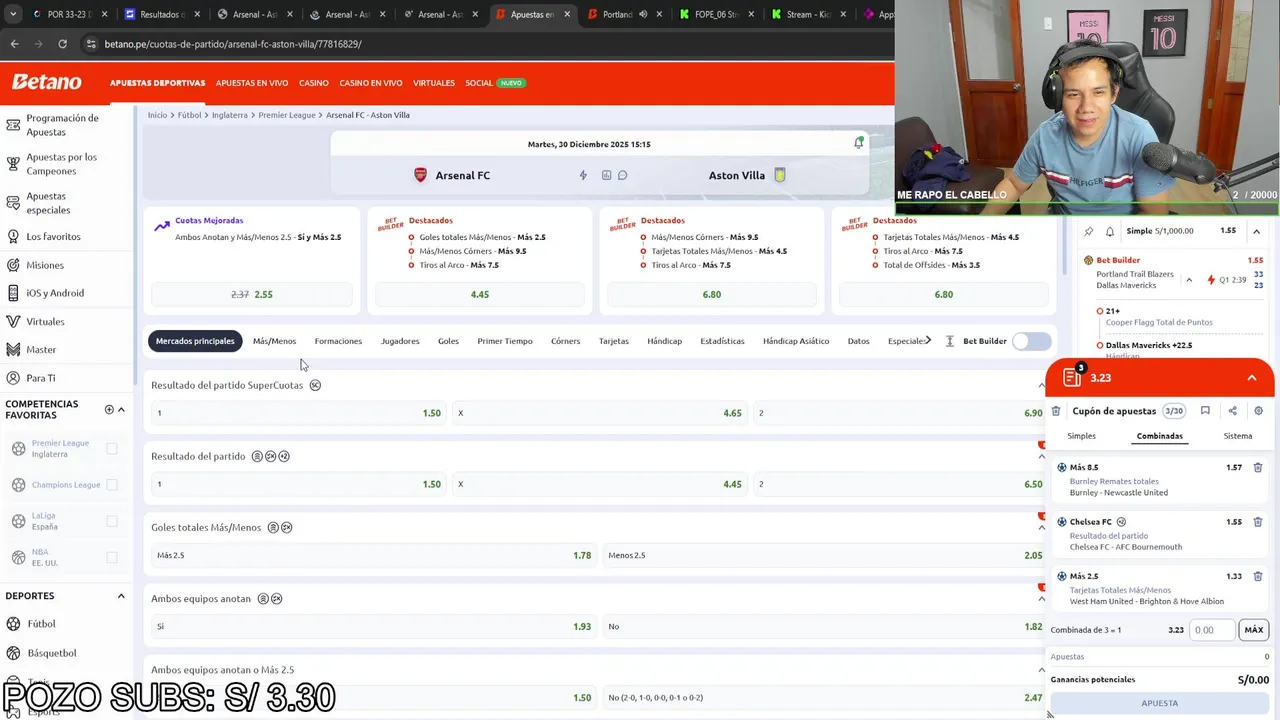Collapse the red 3.23 coupon header
The width and height of the screenshot is (1280, 720).
(x=1252, y=378)
